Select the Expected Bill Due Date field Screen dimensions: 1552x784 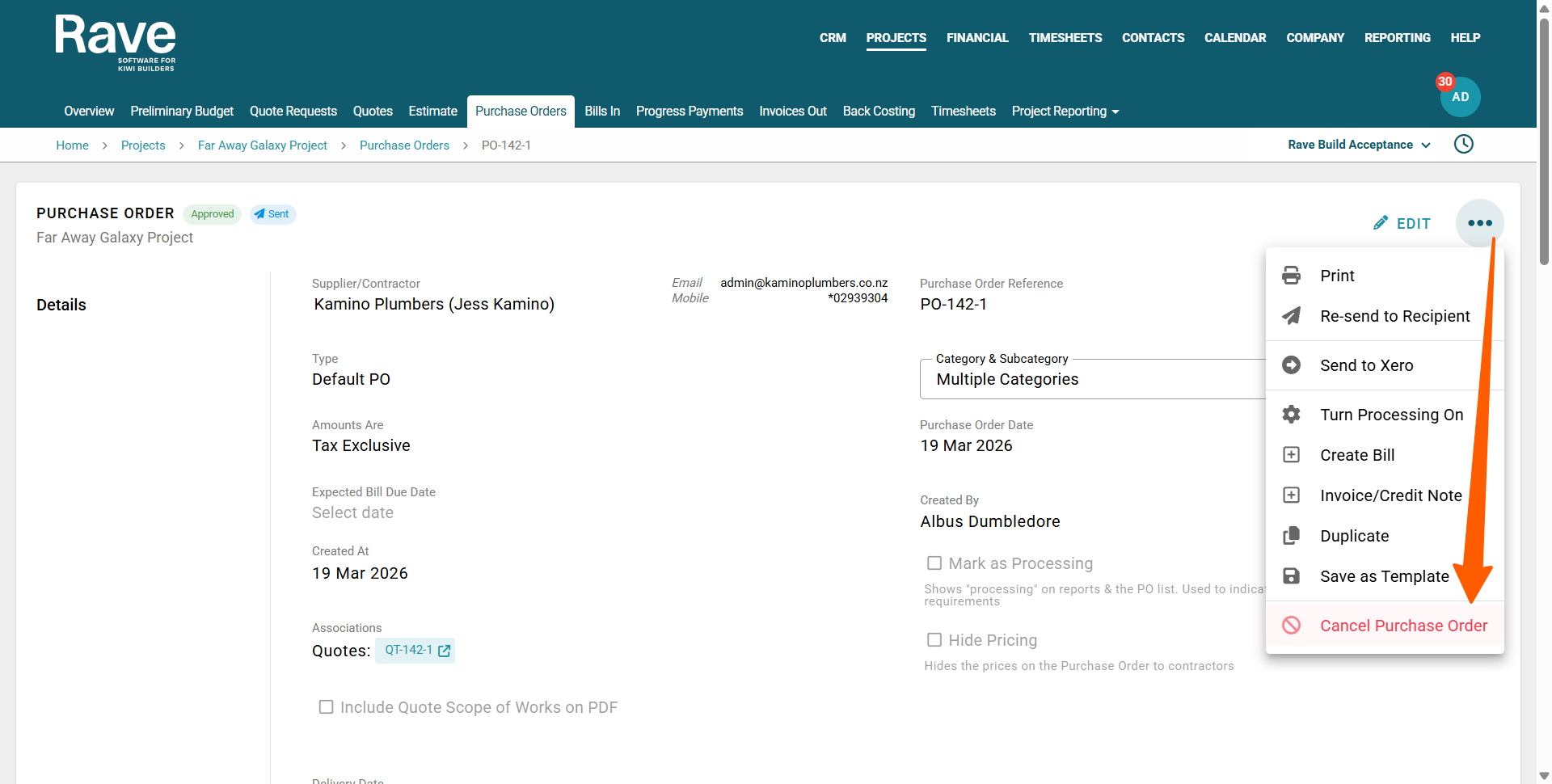[x=353, y=512]
